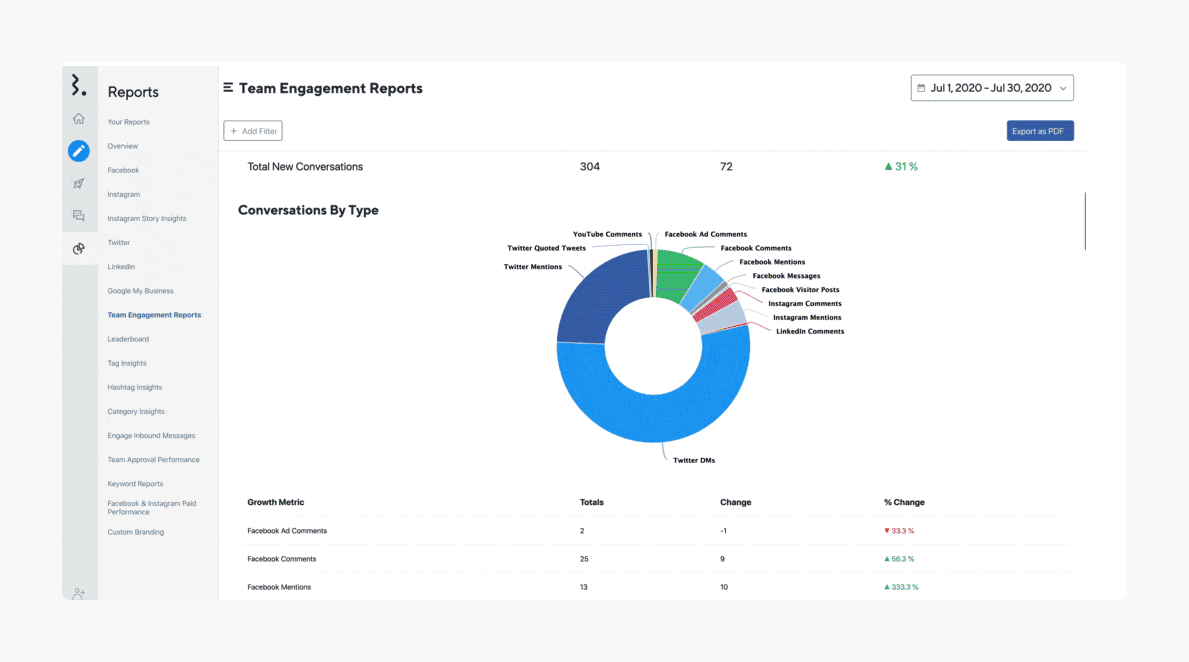Click Export as PDF button
This screenshot has width=1189, height=662.
pos(1040,131)
